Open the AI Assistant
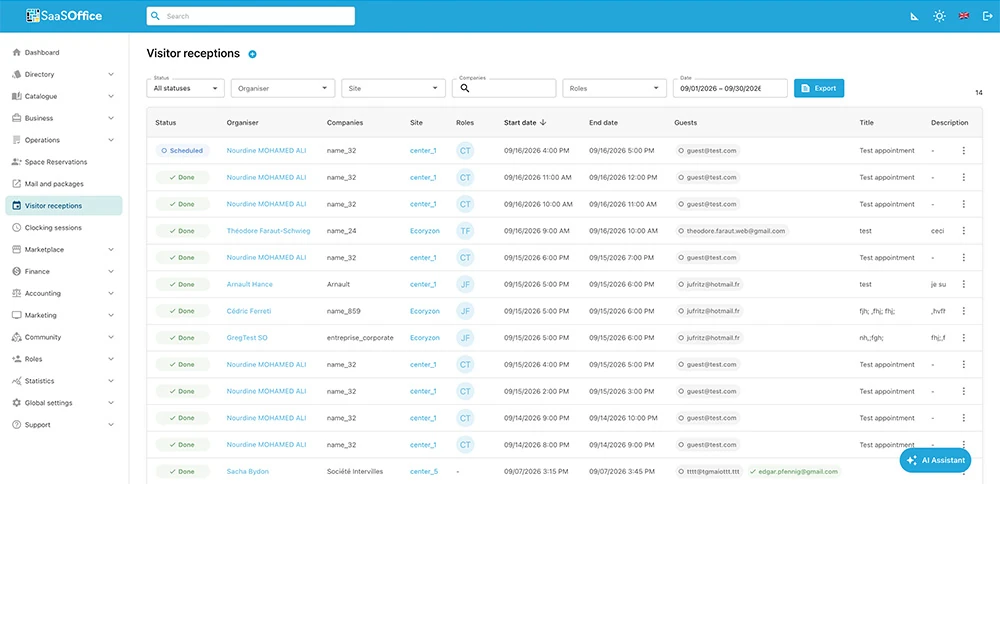Screen dimensions: 1000x631 point(935,460)
